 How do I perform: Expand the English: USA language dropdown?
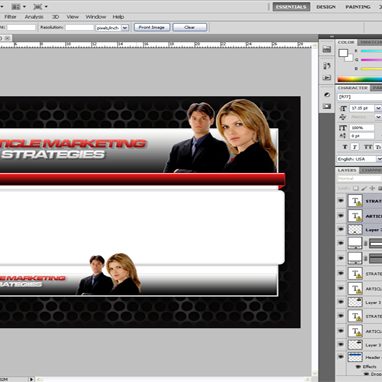[x=379, y=159]
